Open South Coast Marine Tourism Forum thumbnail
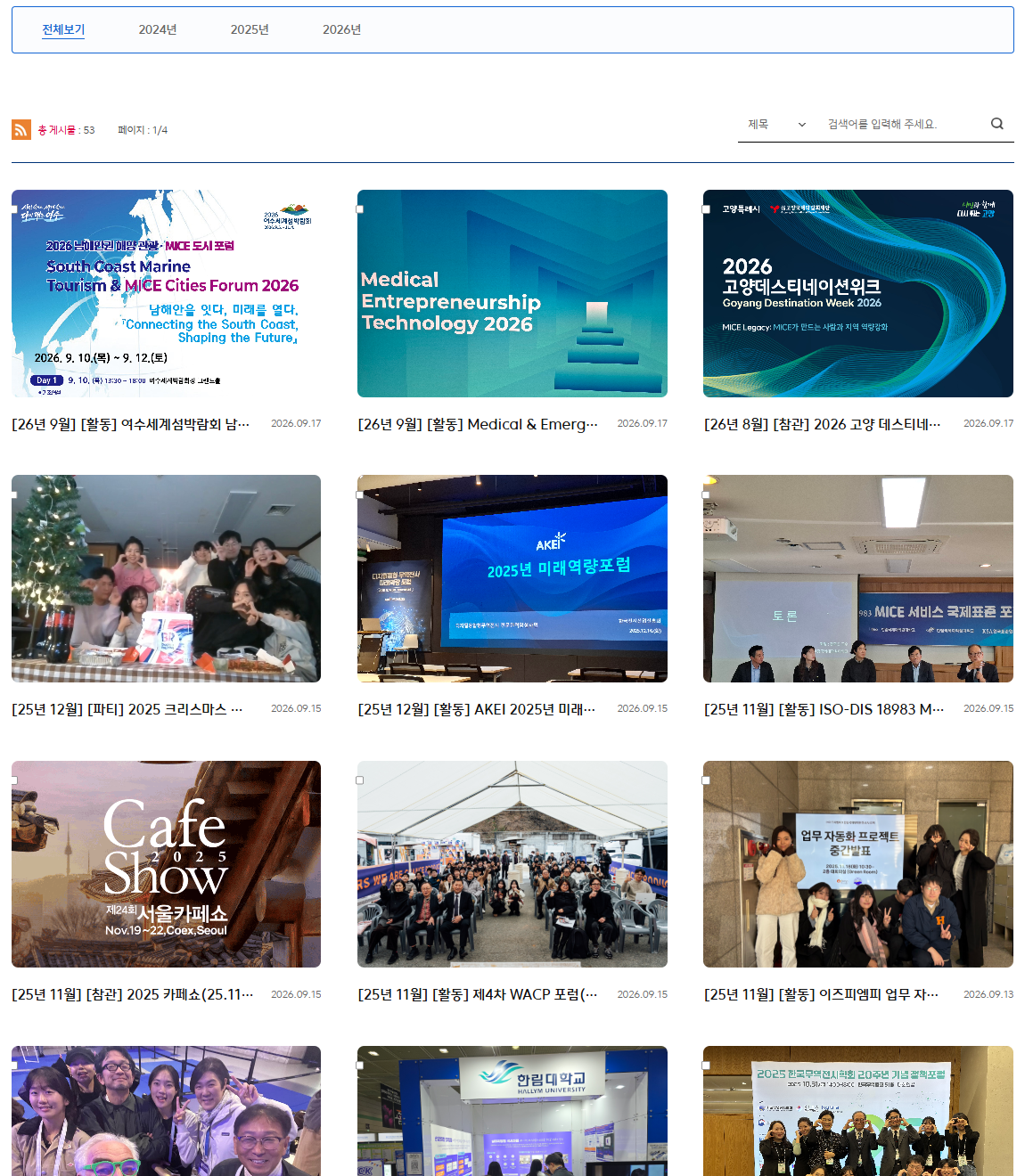Screen dimensions: 1033x1176 [166, 293]
